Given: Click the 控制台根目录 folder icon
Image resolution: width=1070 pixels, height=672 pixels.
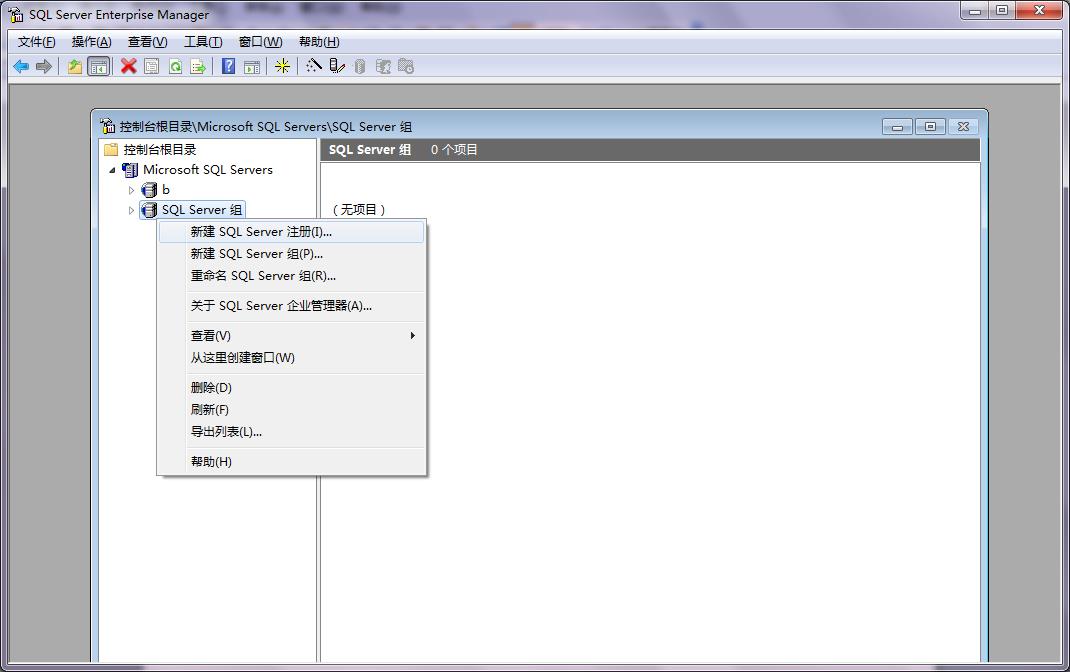Looking at the screenshot, I should [x=111, y=149].
